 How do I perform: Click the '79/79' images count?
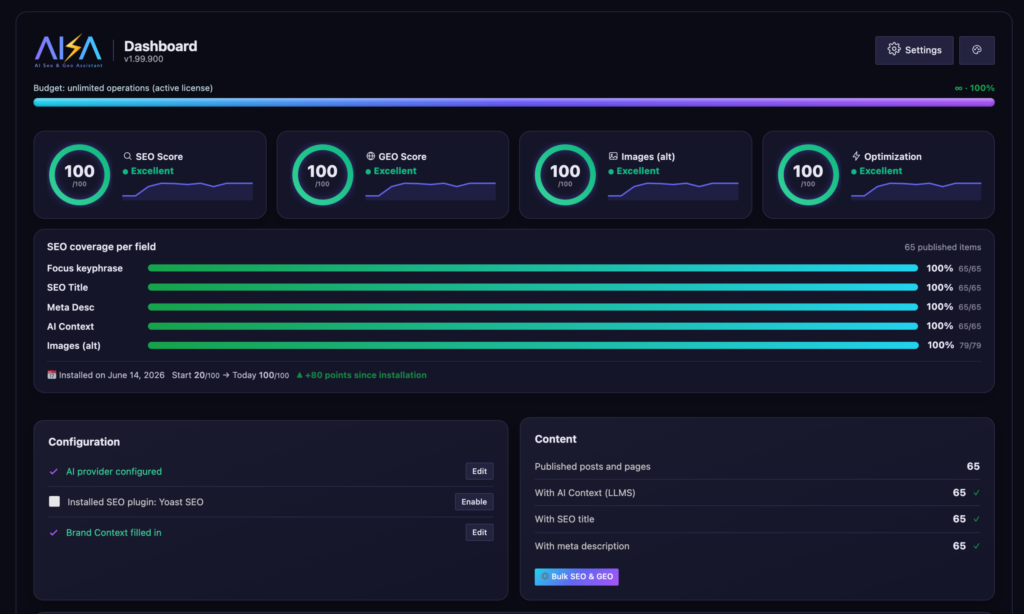point(970,346)
